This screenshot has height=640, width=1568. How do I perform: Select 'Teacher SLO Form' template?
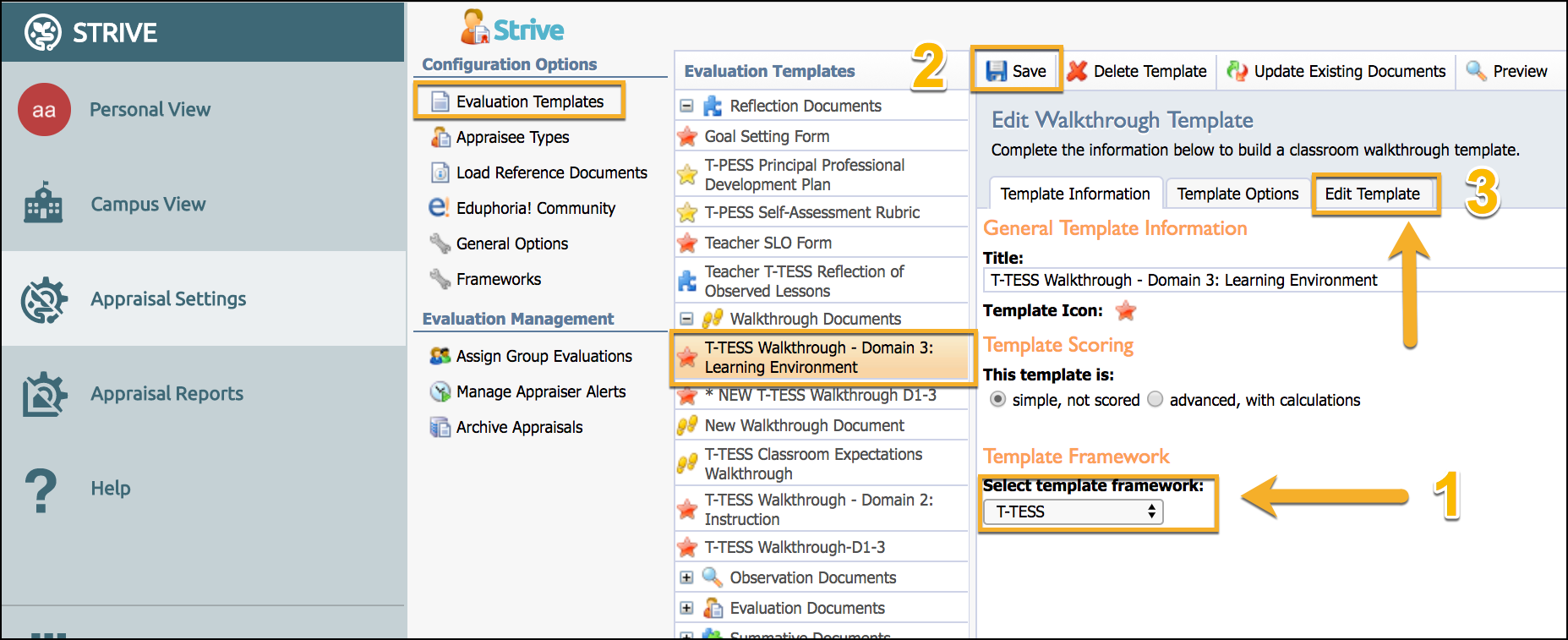[x=822, y=243]
